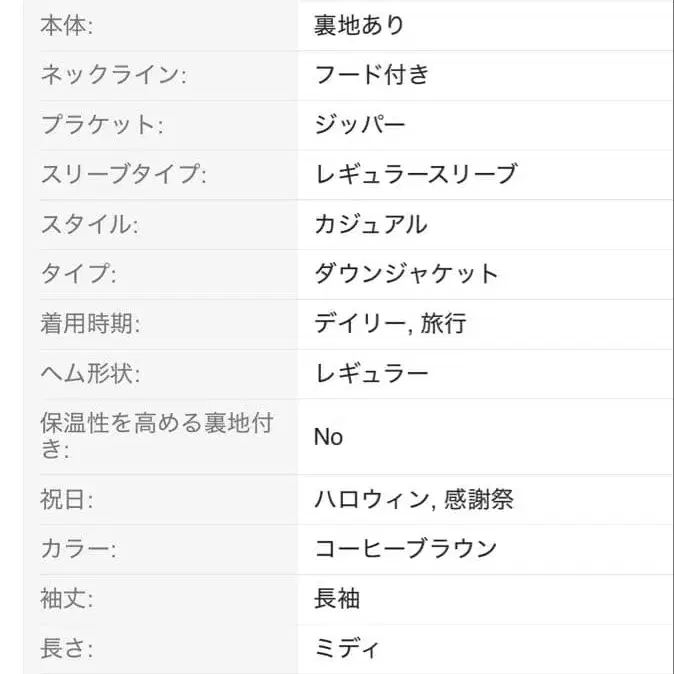The width and height of the screenshot is (674, 674).
Task: Click the 長袖 sleeve length value
Action: tap(337, 599)
